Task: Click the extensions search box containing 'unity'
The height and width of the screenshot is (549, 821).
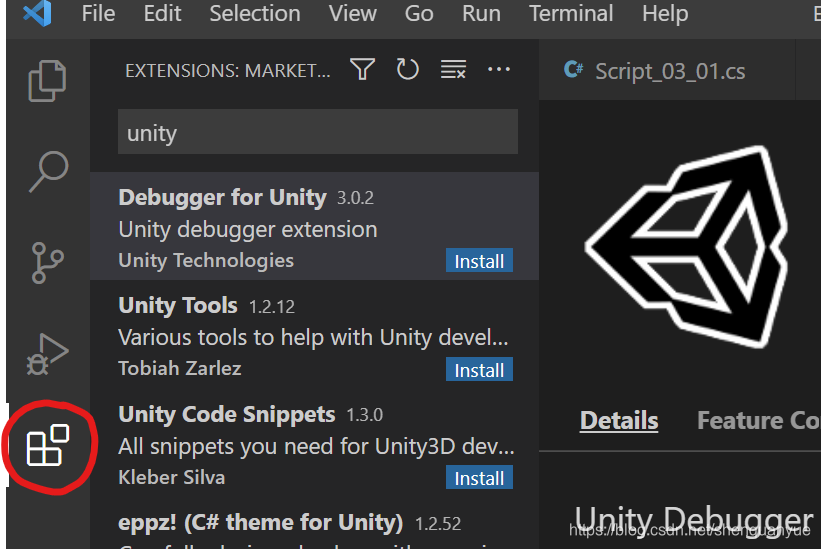Action: tap(318, 132)
